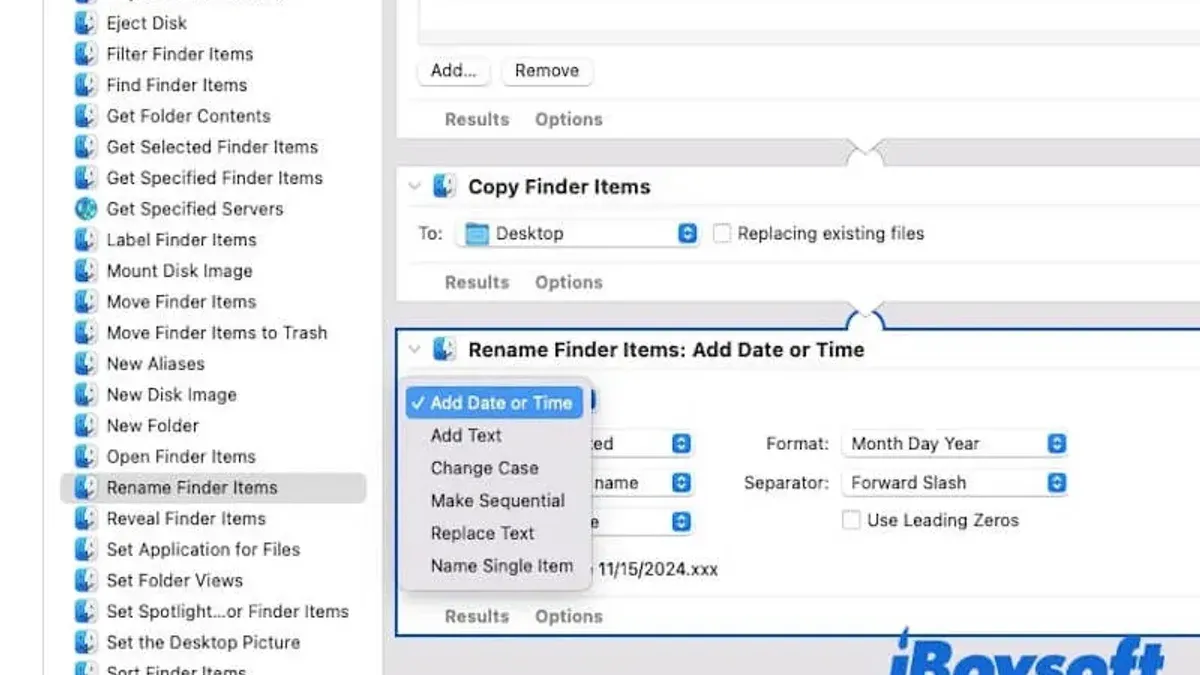The image size is (1200, 675).
Task: Click the icon beside Set the Desktop Picture
Action: click(x=86, y=643)
